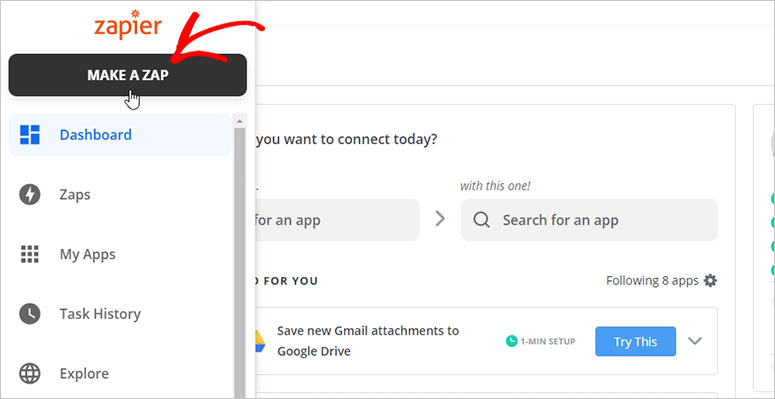Screen dimensions: 775x399
Task: Select the Dashboard grid icon
Action: tap(30, 134)
